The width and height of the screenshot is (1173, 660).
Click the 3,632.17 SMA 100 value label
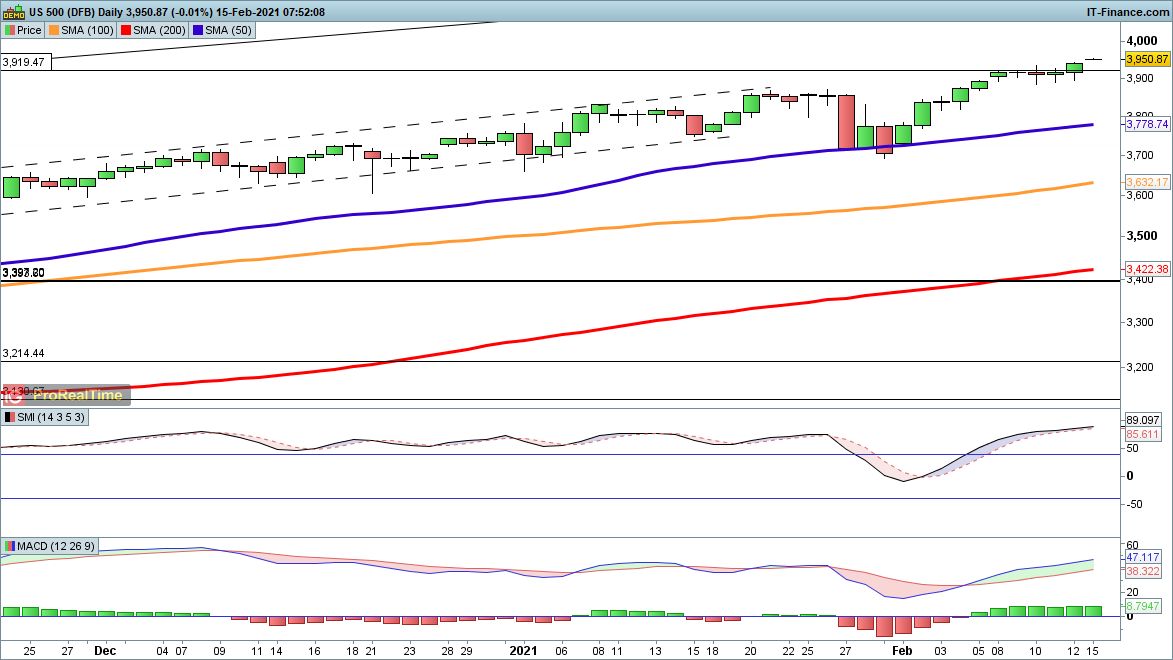1147,182
